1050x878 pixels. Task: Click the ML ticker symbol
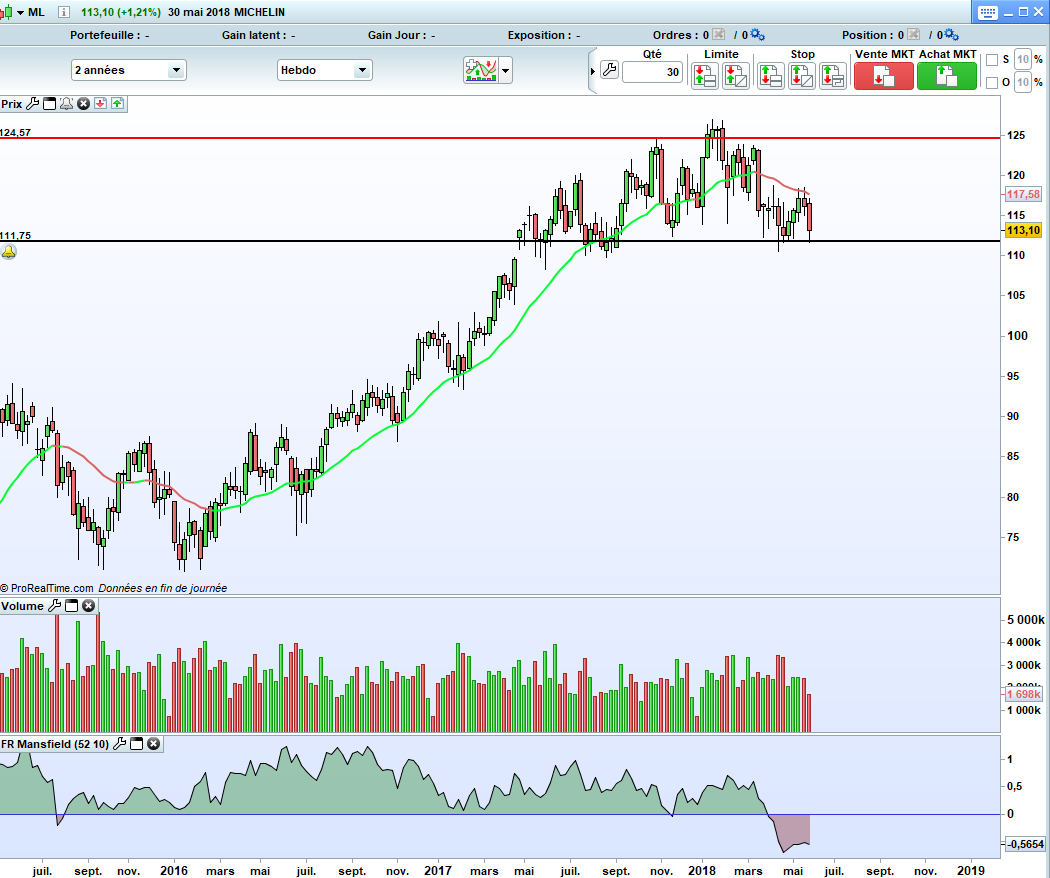pos(37,12)
